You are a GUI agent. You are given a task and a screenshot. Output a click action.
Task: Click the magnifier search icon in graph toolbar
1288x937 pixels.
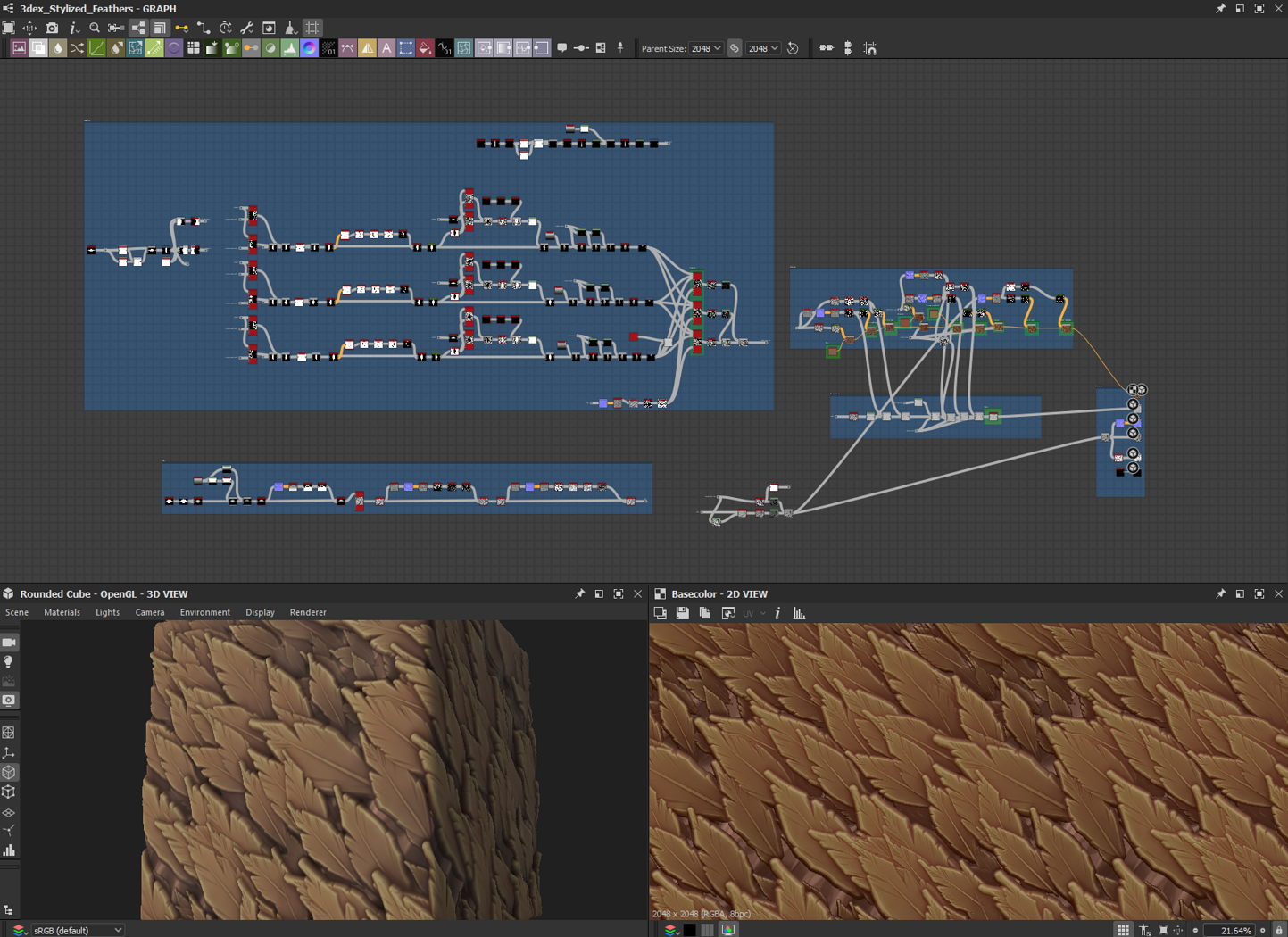coord(95,29)
